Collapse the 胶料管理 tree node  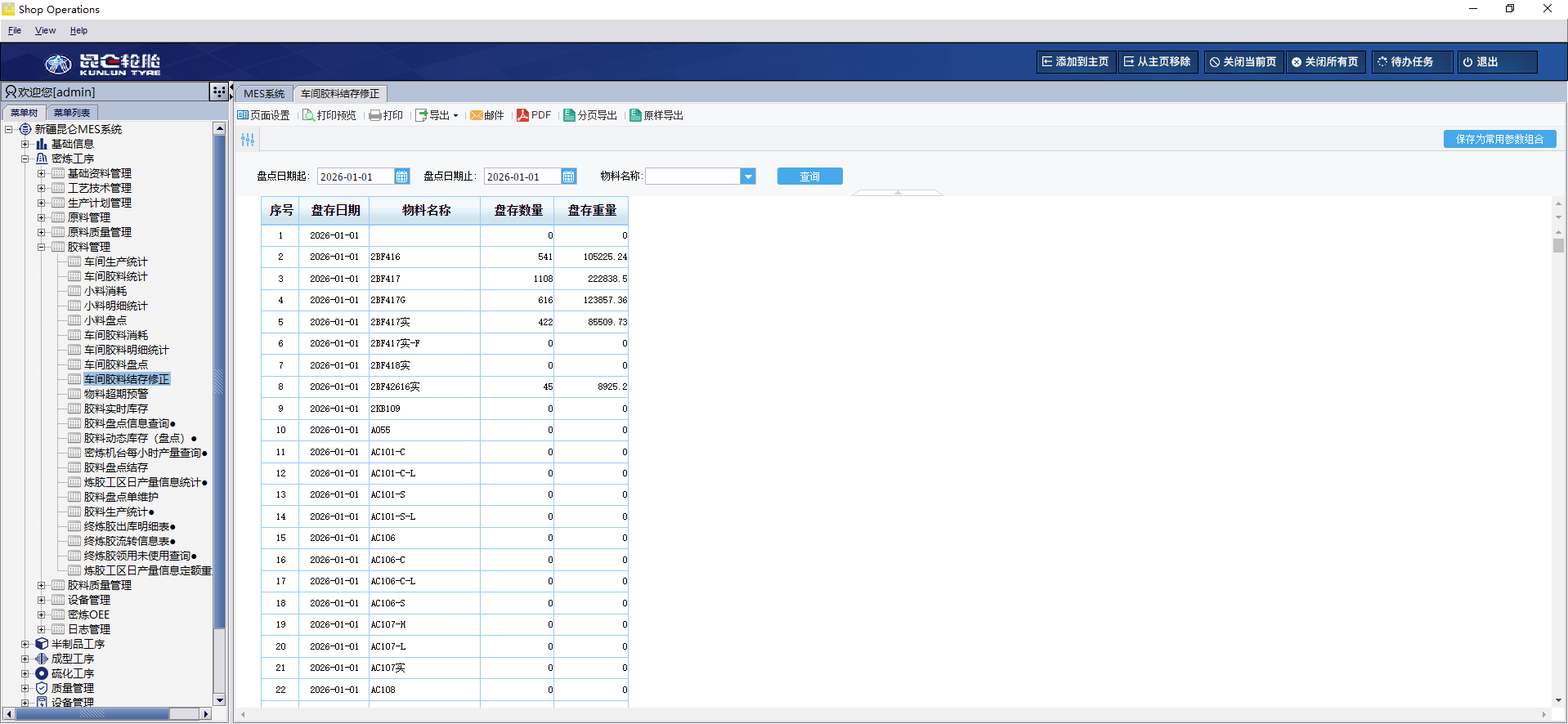tap(42, 247)
